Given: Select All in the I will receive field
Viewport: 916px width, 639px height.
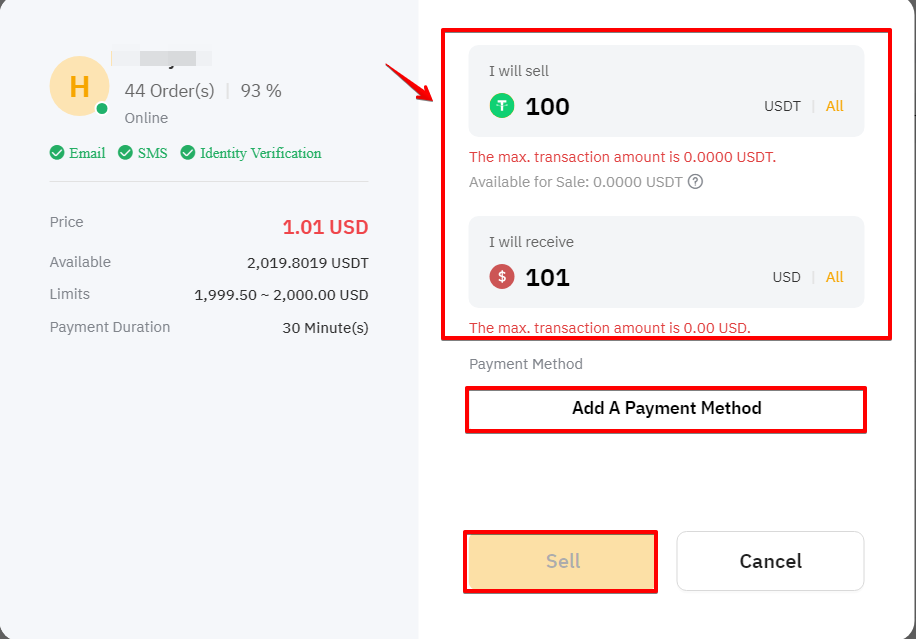Looking at the screenshot, I should tap(834, 277).
